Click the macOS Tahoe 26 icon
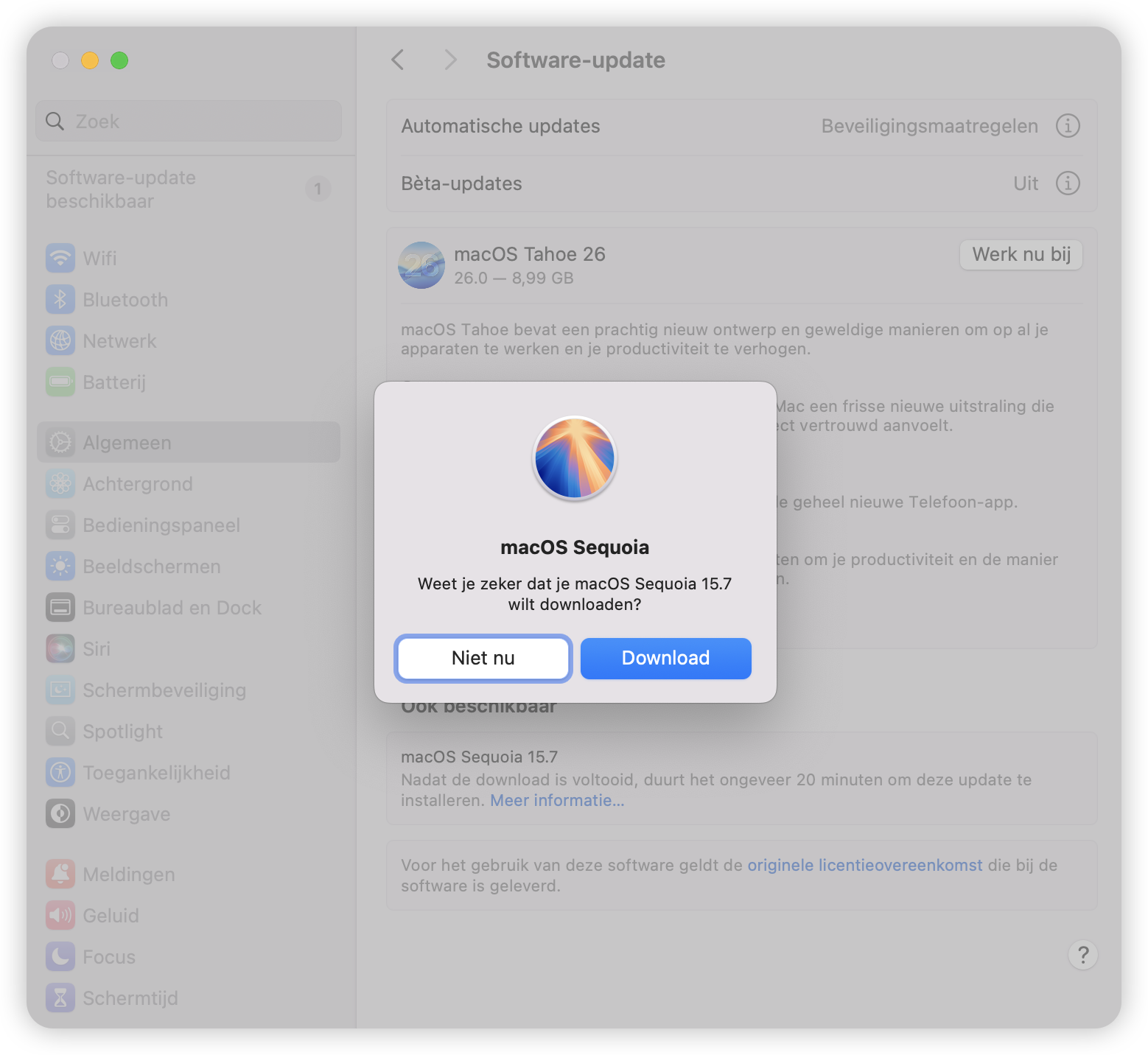The height and width of the screenshot is (1055, 1148). click(421, 265)
